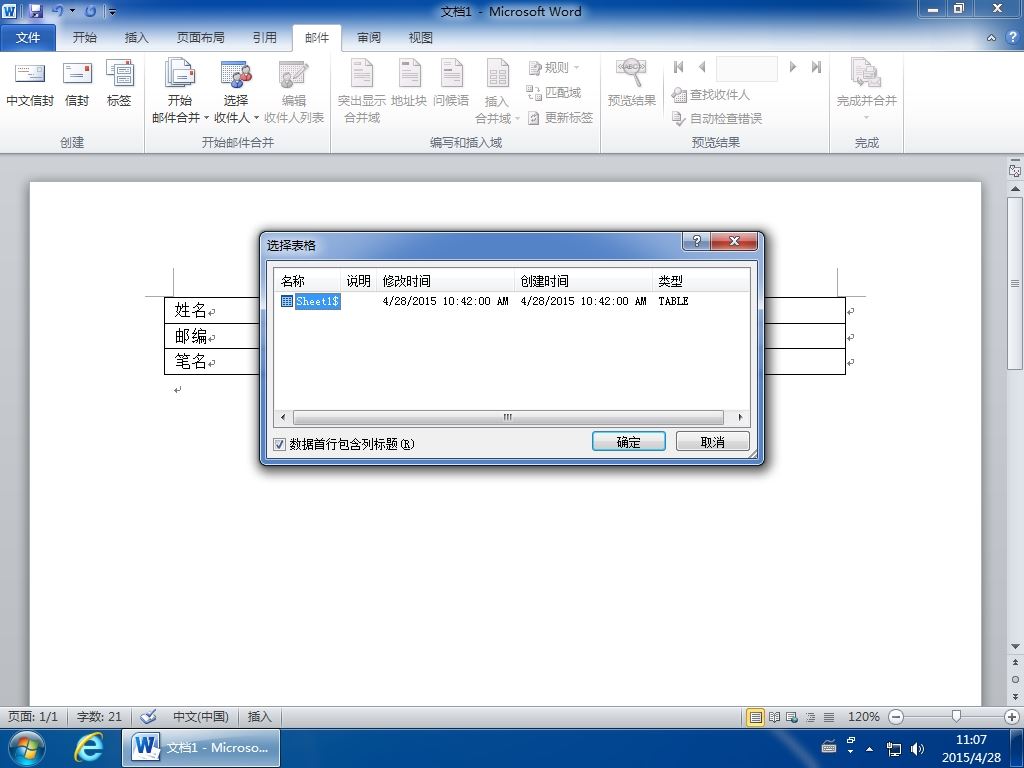Image resolution: width=1024 pixels, height=768 pixels.
Task: Go to first record arrow
Action: [x=679, y=67]
